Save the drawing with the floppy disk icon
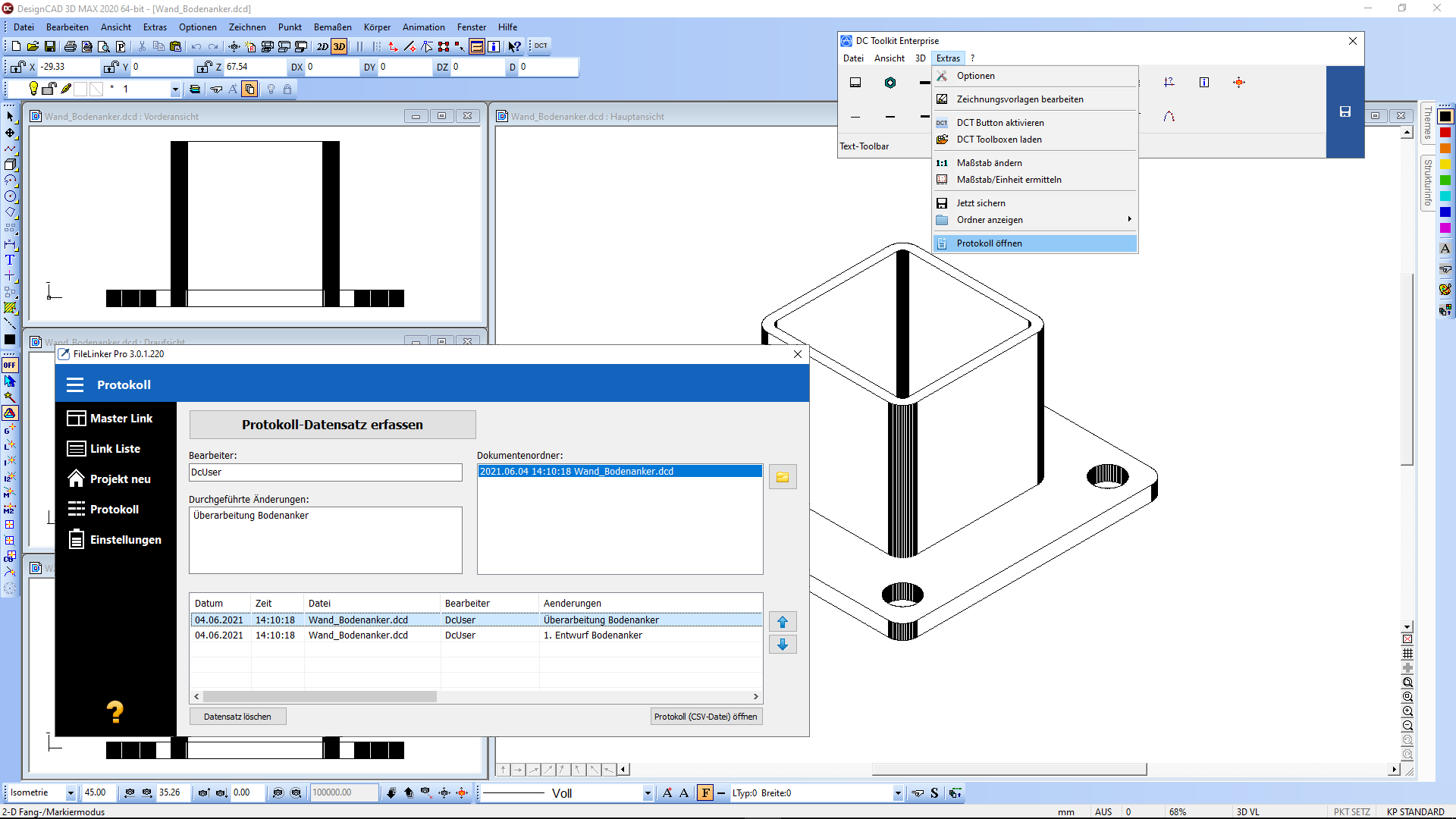1456x819 pixels. (50, 46)
